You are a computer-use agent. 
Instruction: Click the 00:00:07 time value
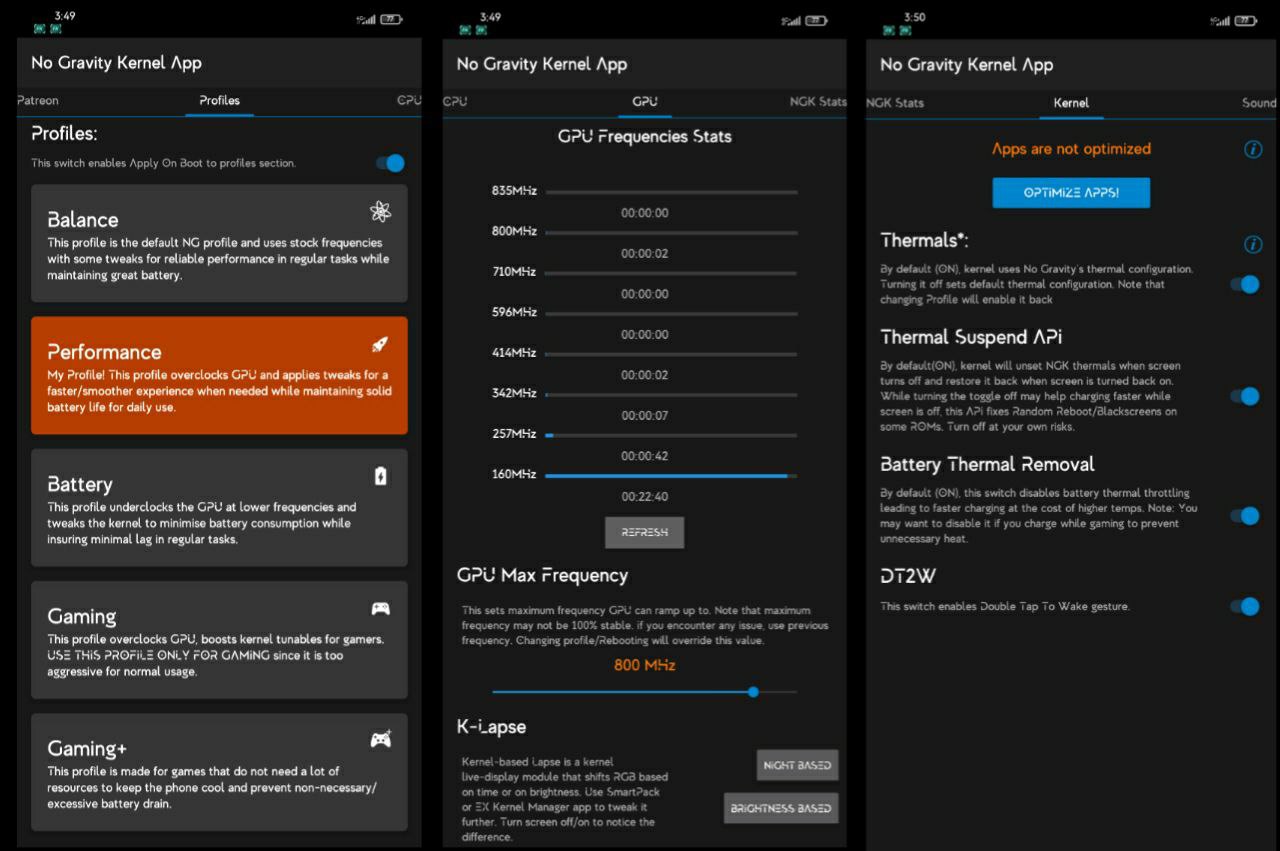pyautogui.click(x=645, y=415)
